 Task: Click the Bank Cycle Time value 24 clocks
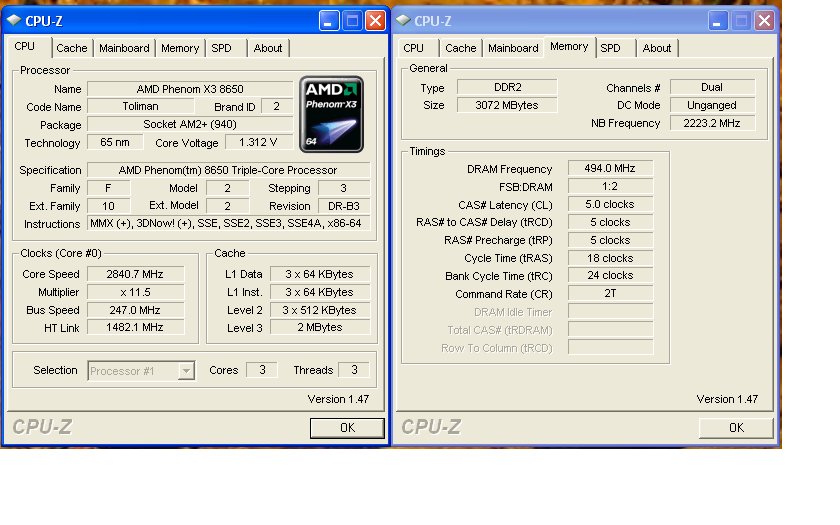(610, 275)
